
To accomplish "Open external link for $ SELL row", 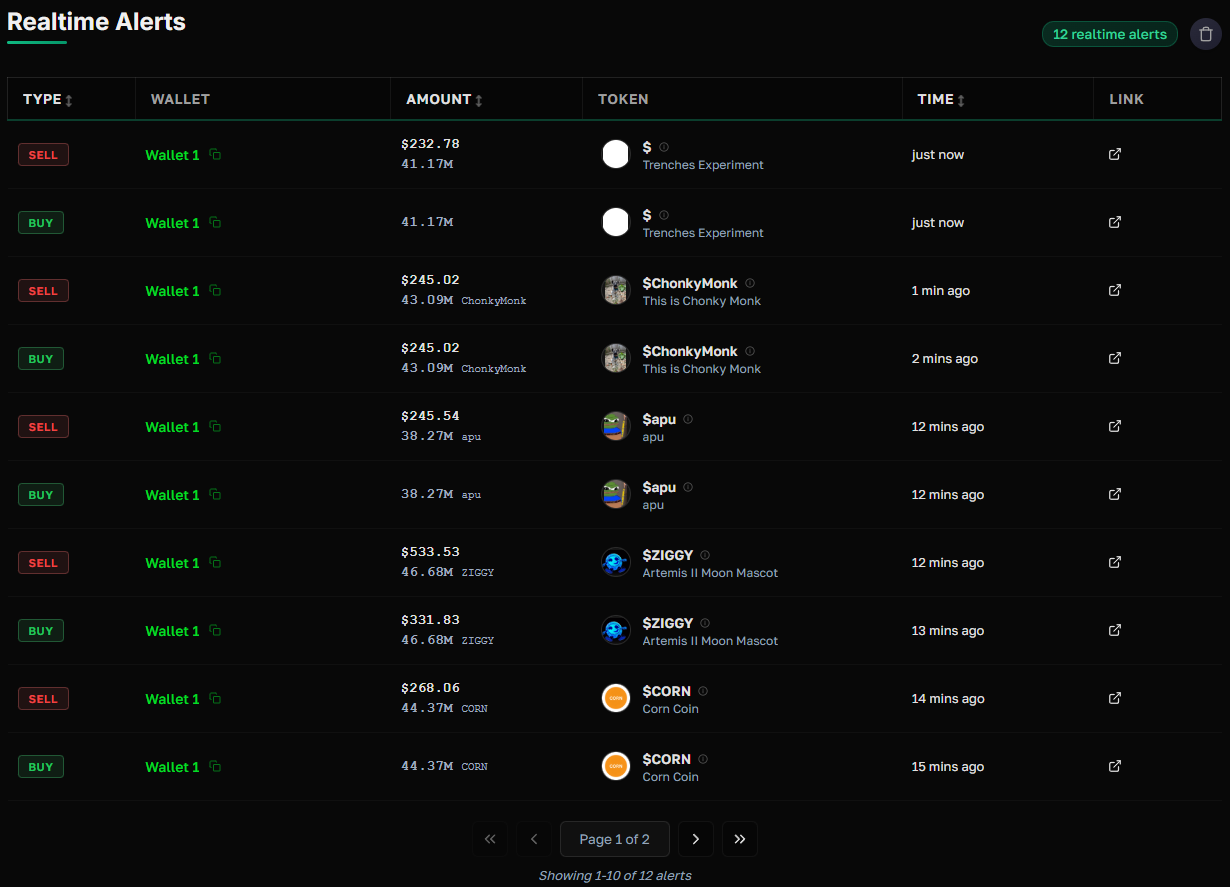I will [x=1115, y=154].
